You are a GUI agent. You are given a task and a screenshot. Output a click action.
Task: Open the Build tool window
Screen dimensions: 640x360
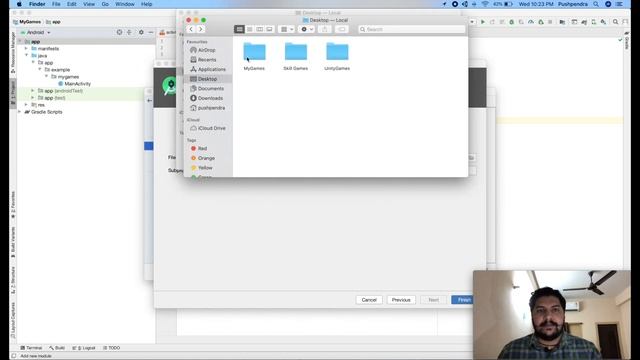point(57,348)
